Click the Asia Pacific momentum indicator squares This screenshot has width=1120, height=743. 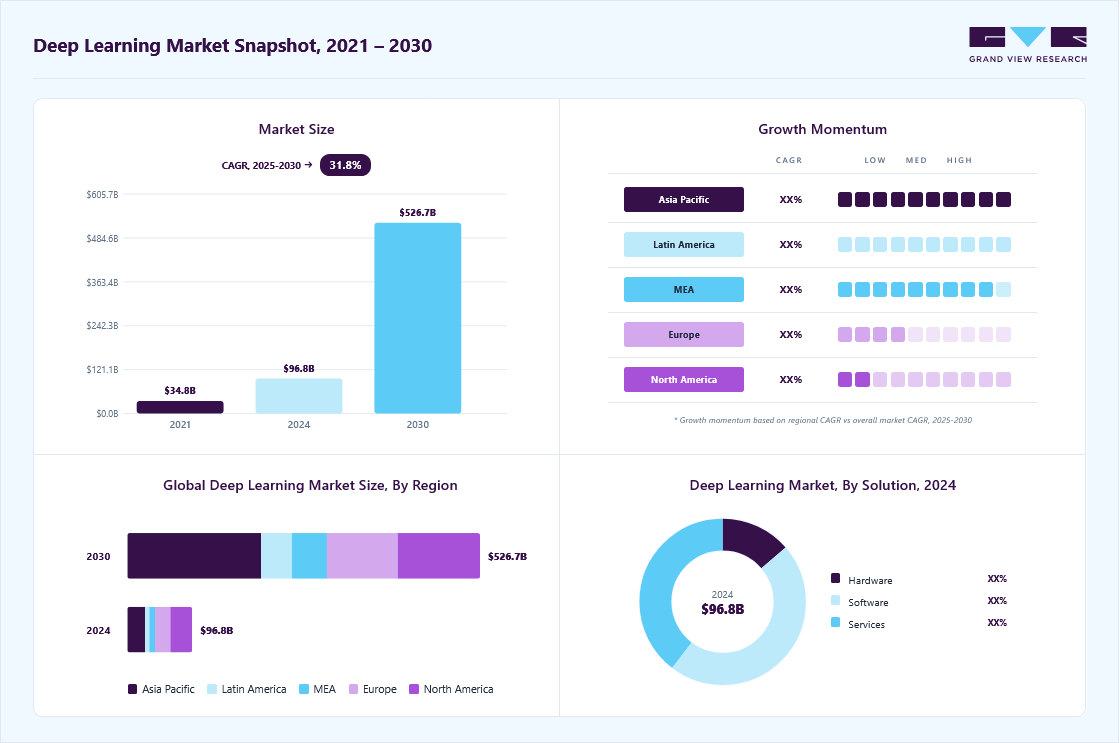point(924,199)
